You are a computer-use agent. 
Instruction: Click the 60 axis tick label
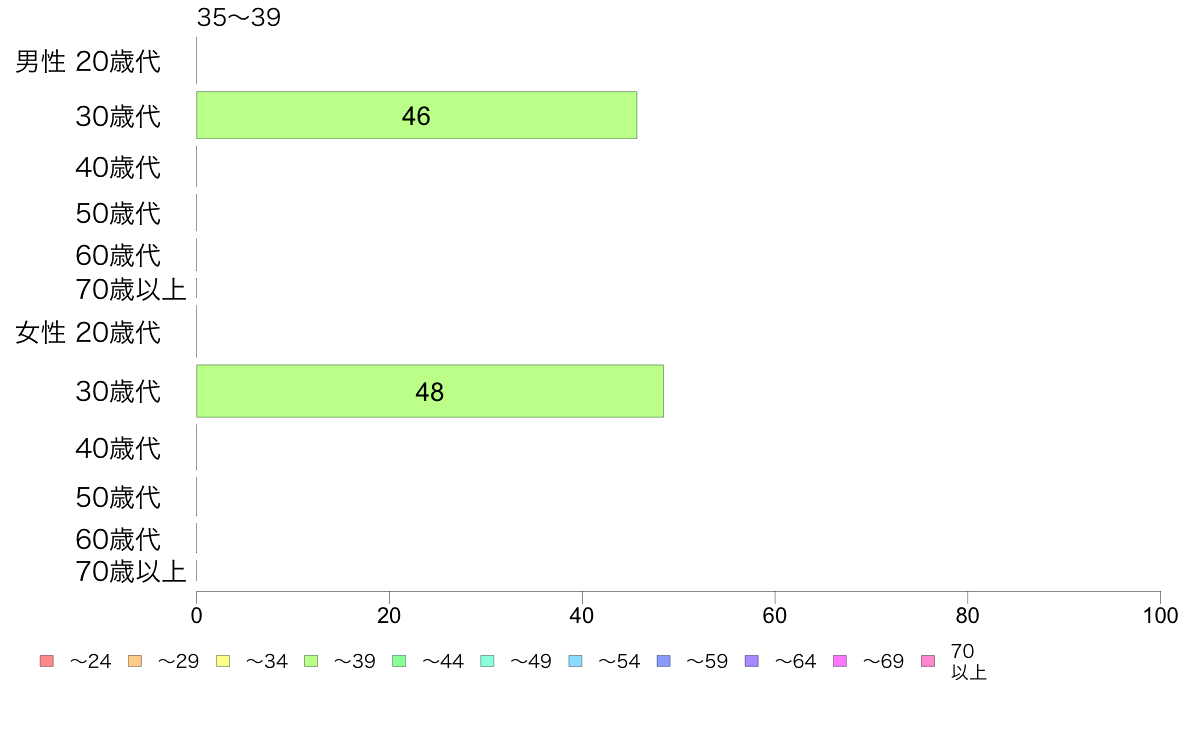pos(774,615)
